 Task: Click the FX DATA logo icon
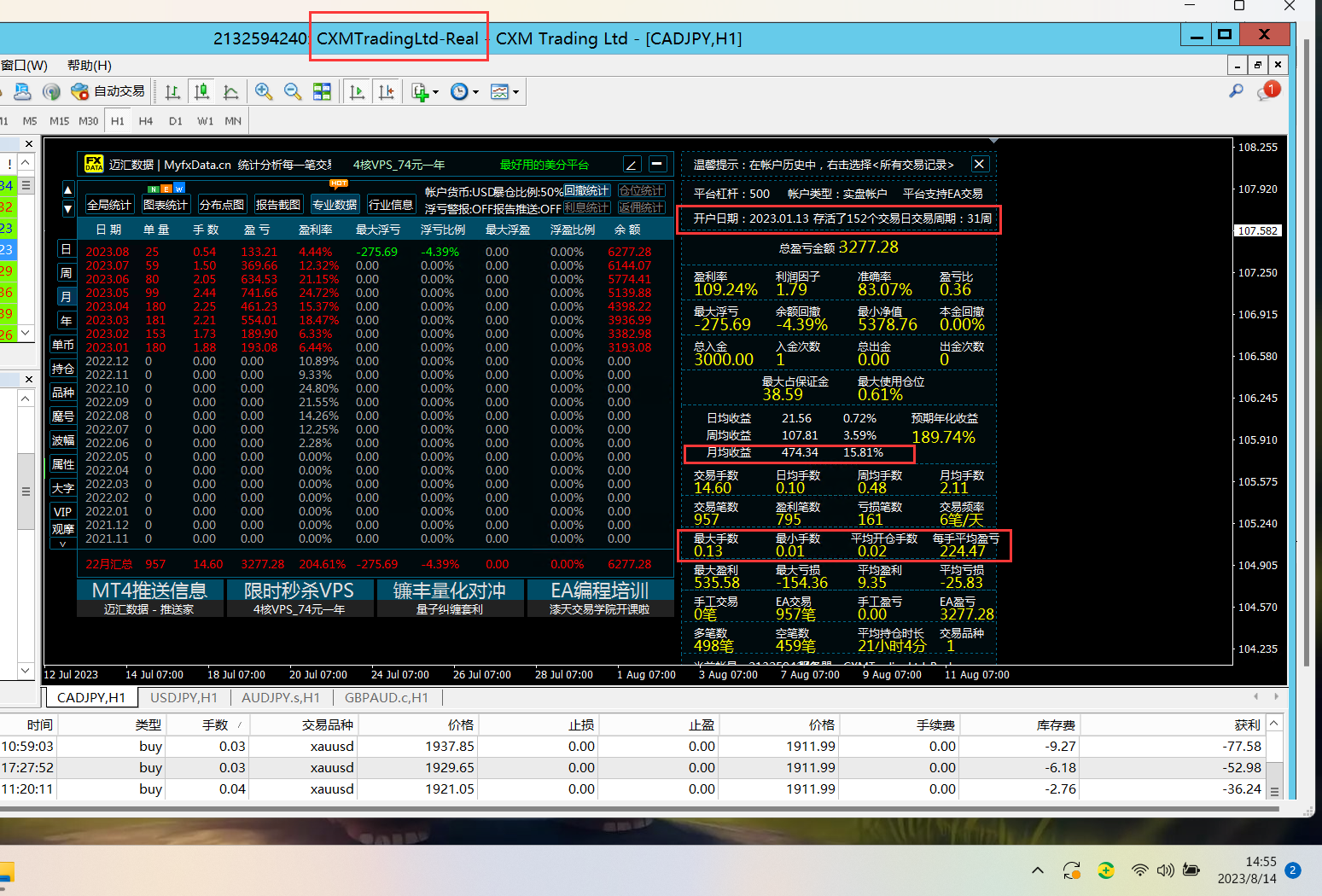(x=94, y=164)
